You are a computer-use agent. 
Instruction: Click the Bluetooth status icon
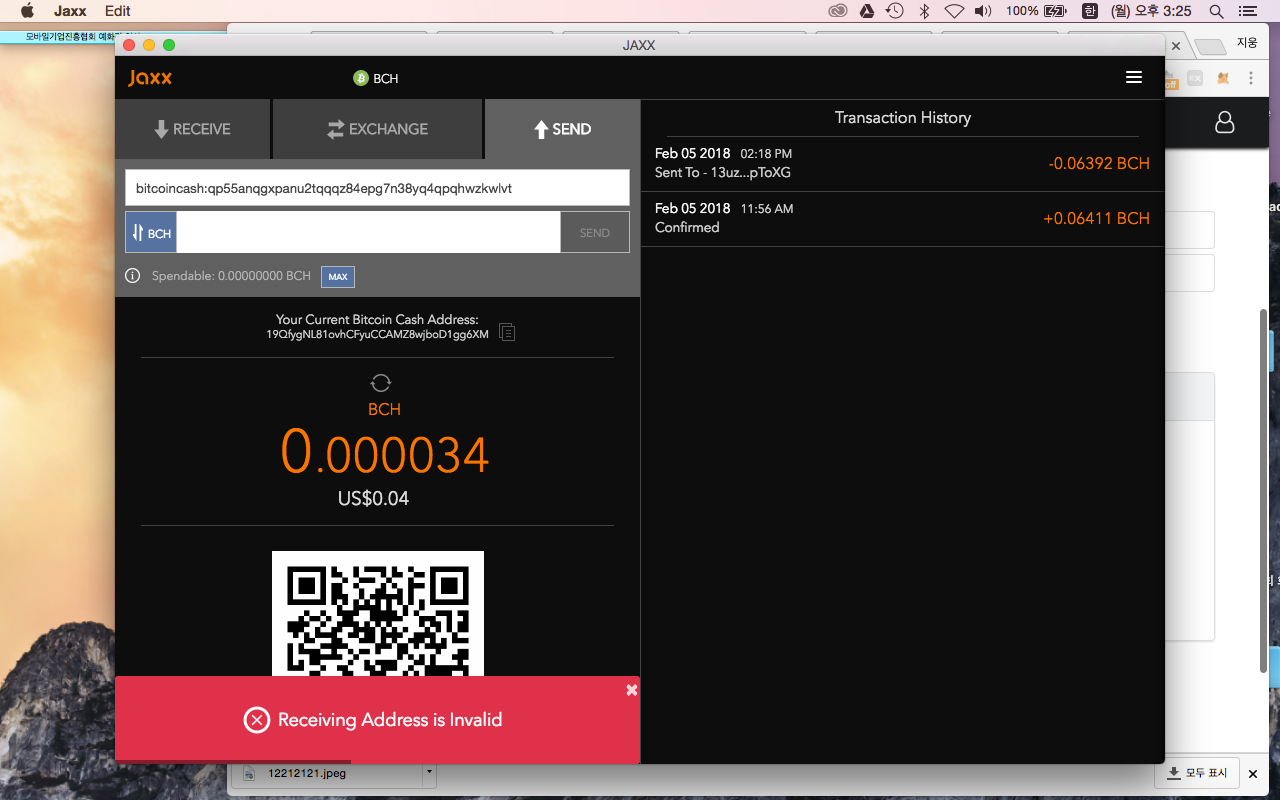pyautogui.click(x=925, y=11)
